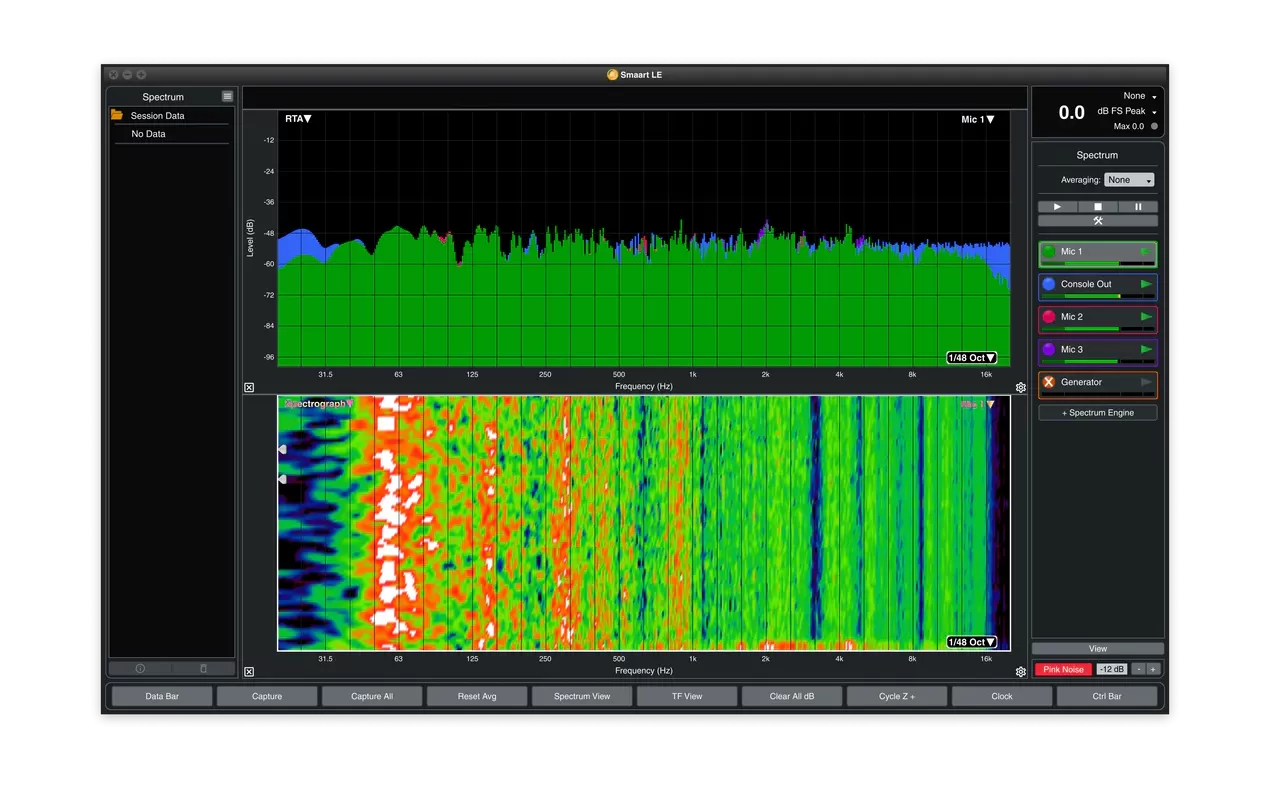Open the RTA graph type dropdown
Image resolution: width=1270 pixels, height=785 pixels.
click(x=298, y=119)
